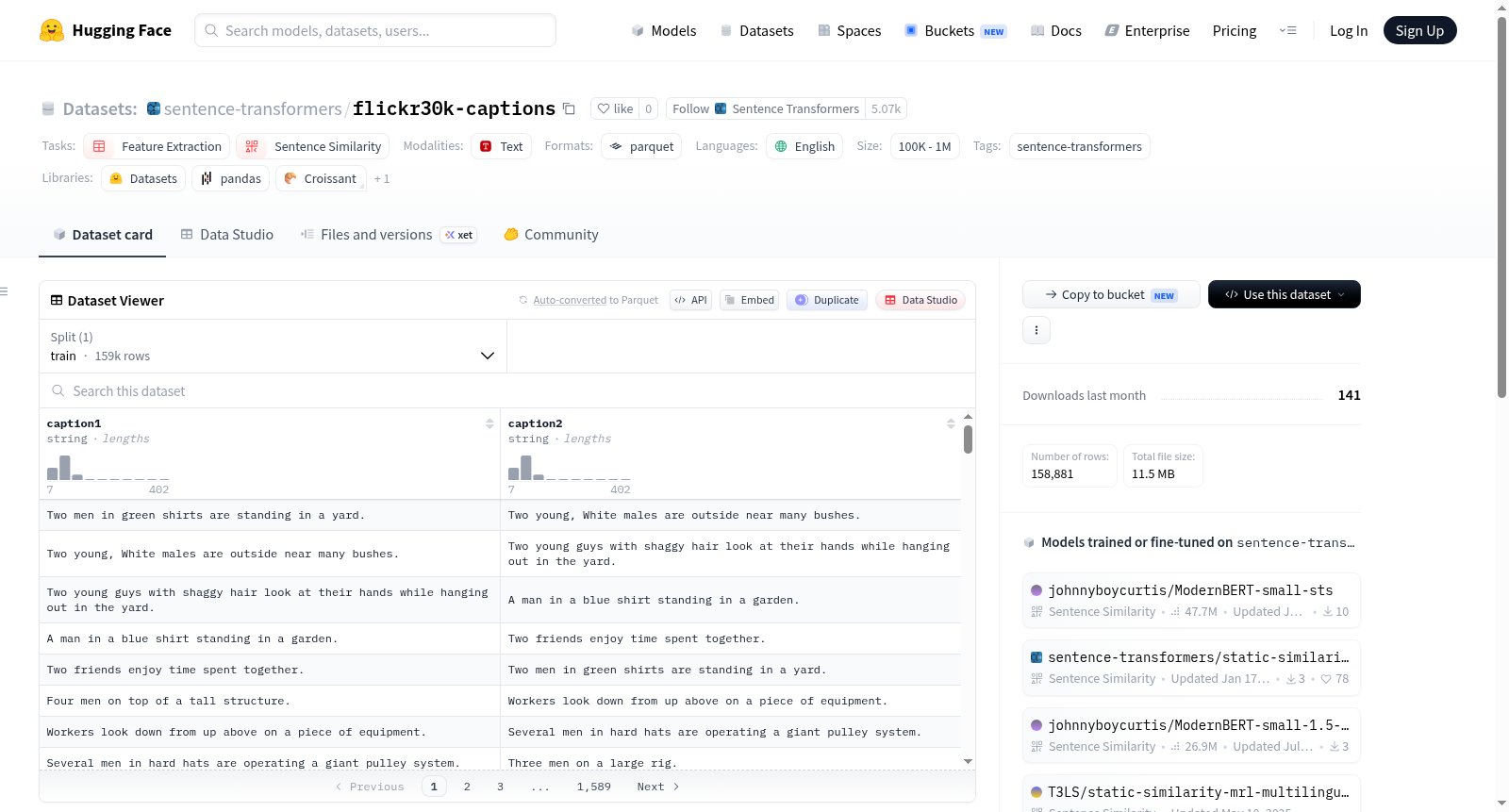Screen dimensions: 1509x812
Task: Click the Sentence Transformers org avatar
Action: click(x=721, y=108)
